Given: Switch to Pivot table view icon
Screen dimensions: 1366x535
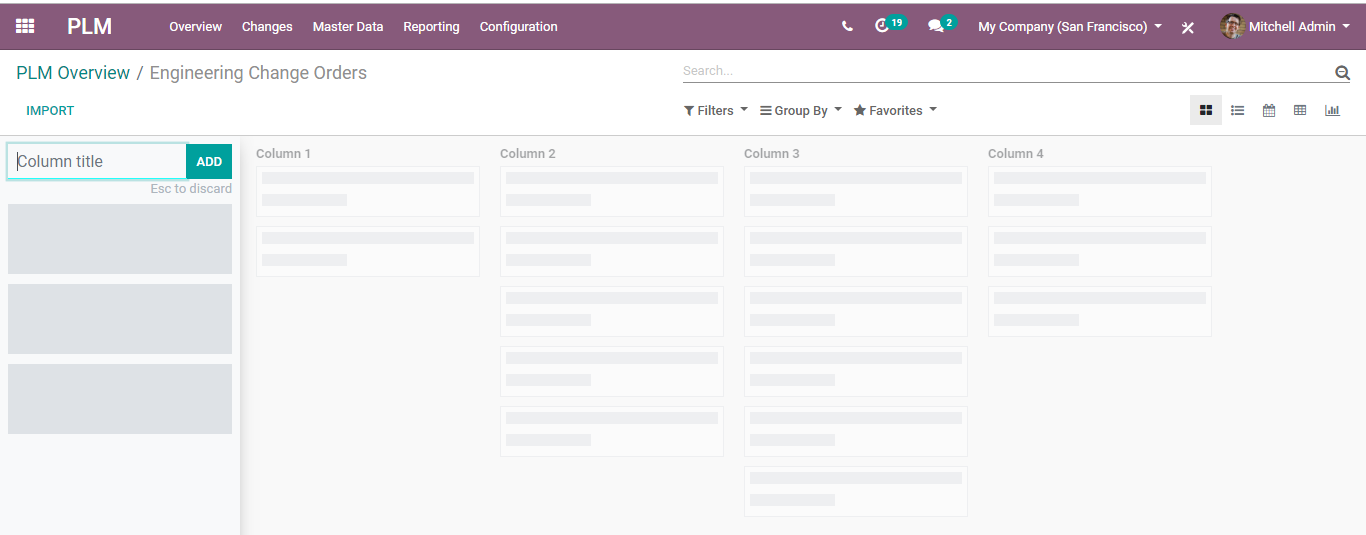Looking at the screenshot, I should pos(1300,110).
